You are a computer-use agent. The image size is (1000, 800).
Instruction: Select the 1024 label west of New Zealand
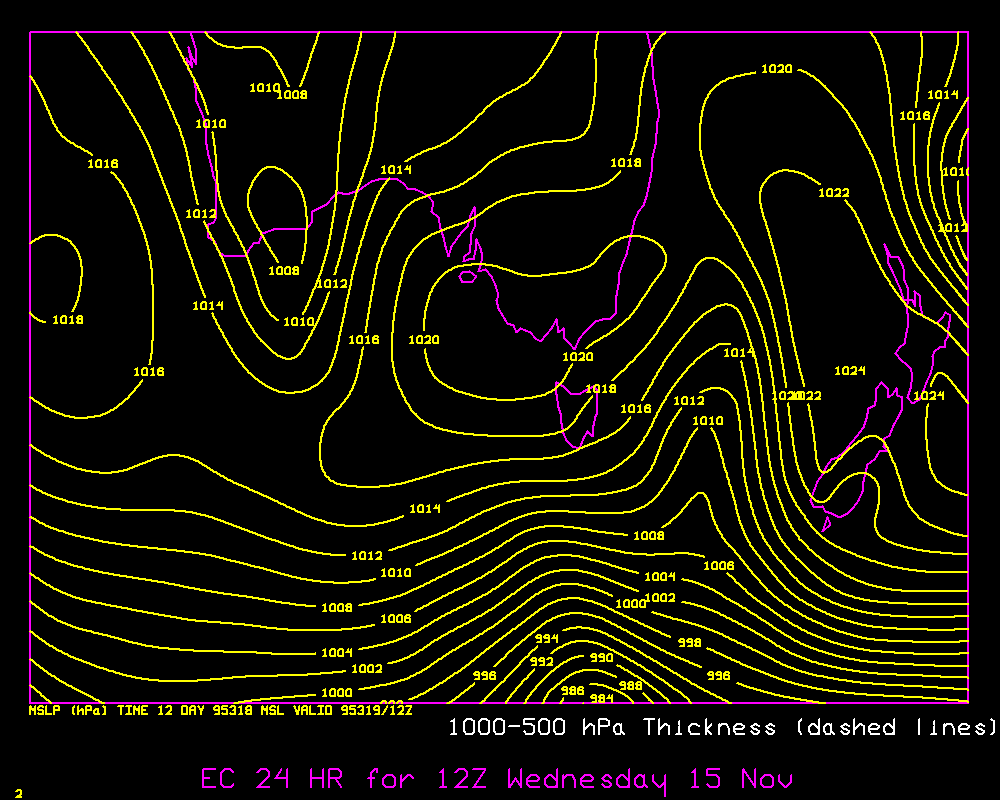pos(850,371)
